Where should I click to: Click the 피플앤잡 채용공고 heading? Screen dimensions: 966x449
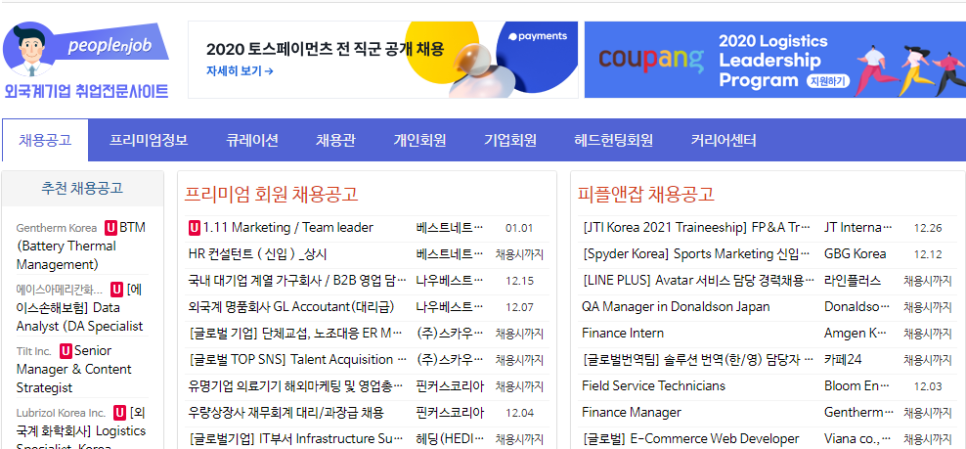pos(646,194)
